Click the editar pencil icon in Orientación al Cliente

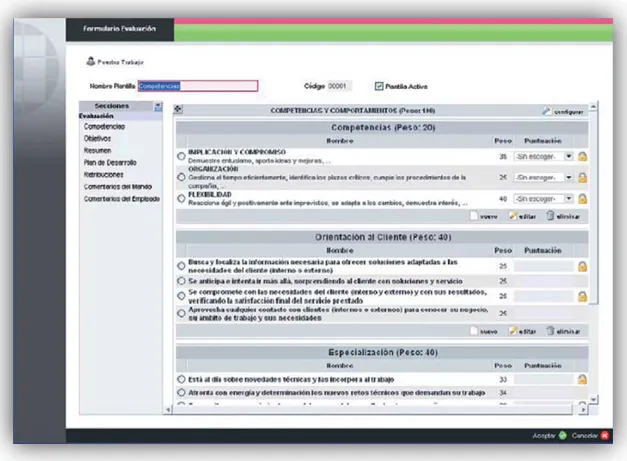[x=513, y=331]
